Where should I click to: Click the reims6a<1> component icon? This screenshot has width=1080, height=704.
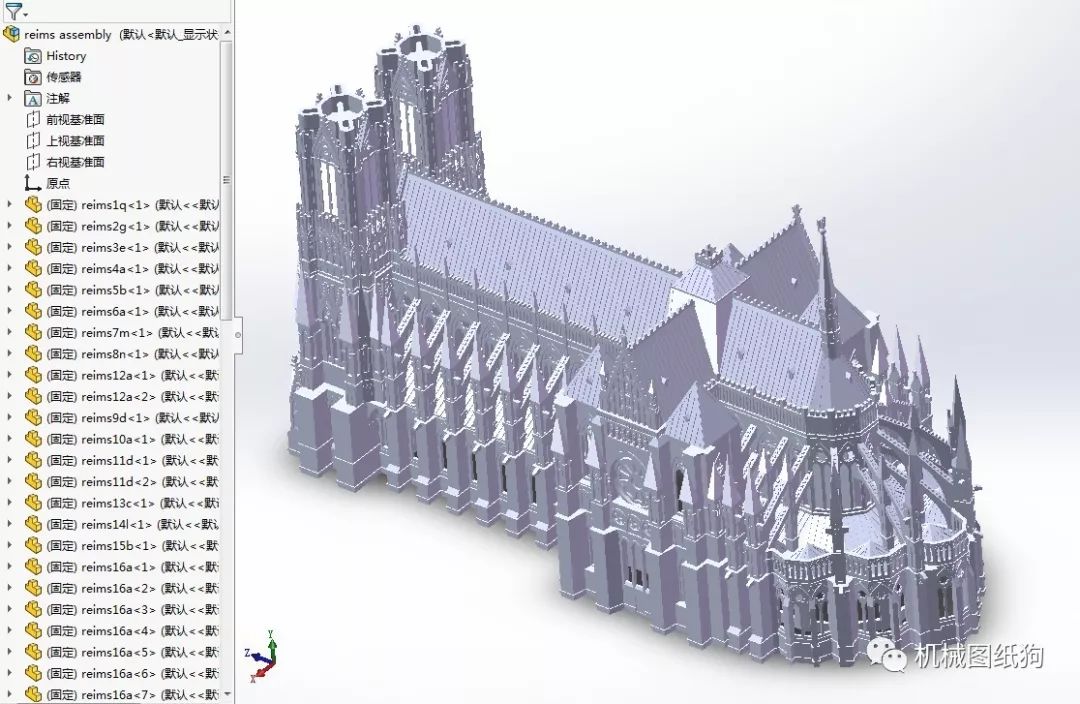(x=33, y=311)
